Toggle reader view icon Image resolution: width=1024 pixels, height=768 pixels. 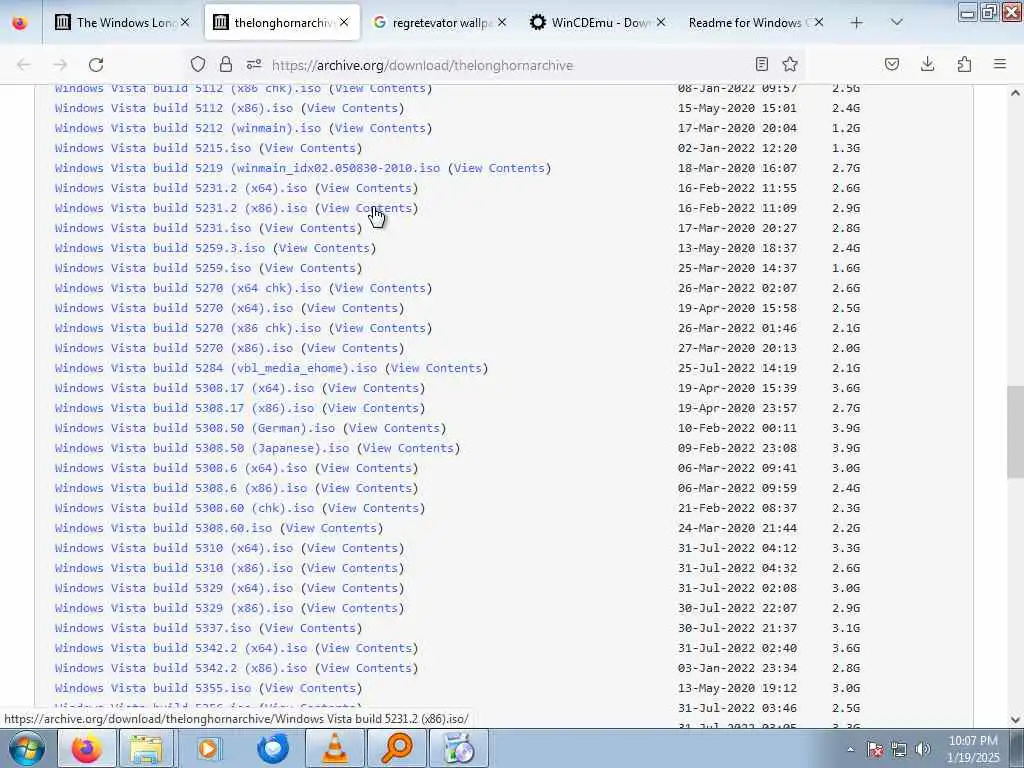click(761, 64)
